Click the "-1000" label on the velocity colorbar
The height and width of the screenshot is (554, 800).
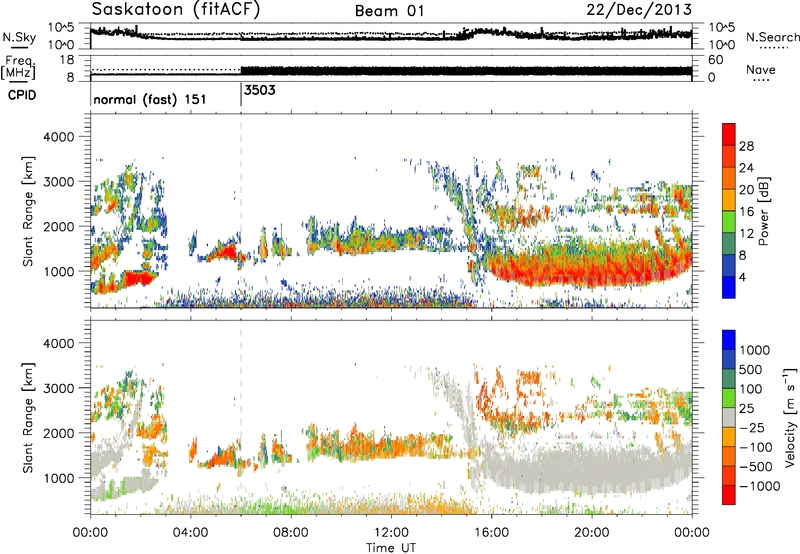[x=760, y=486]
